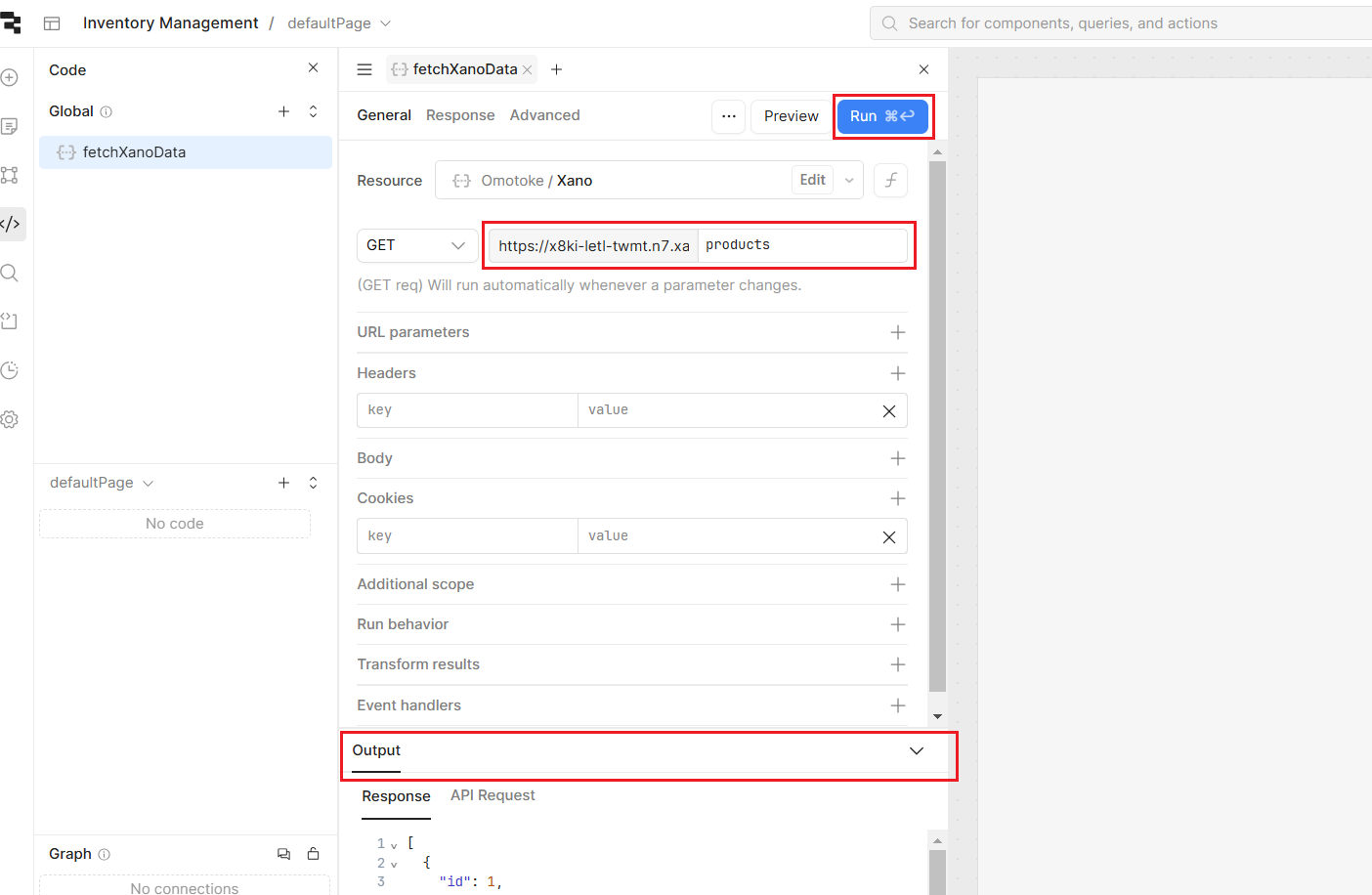The height and width of the screenshot is (895, 1372).
Task: Open the GET method dropdown
Action: [417, 245]
